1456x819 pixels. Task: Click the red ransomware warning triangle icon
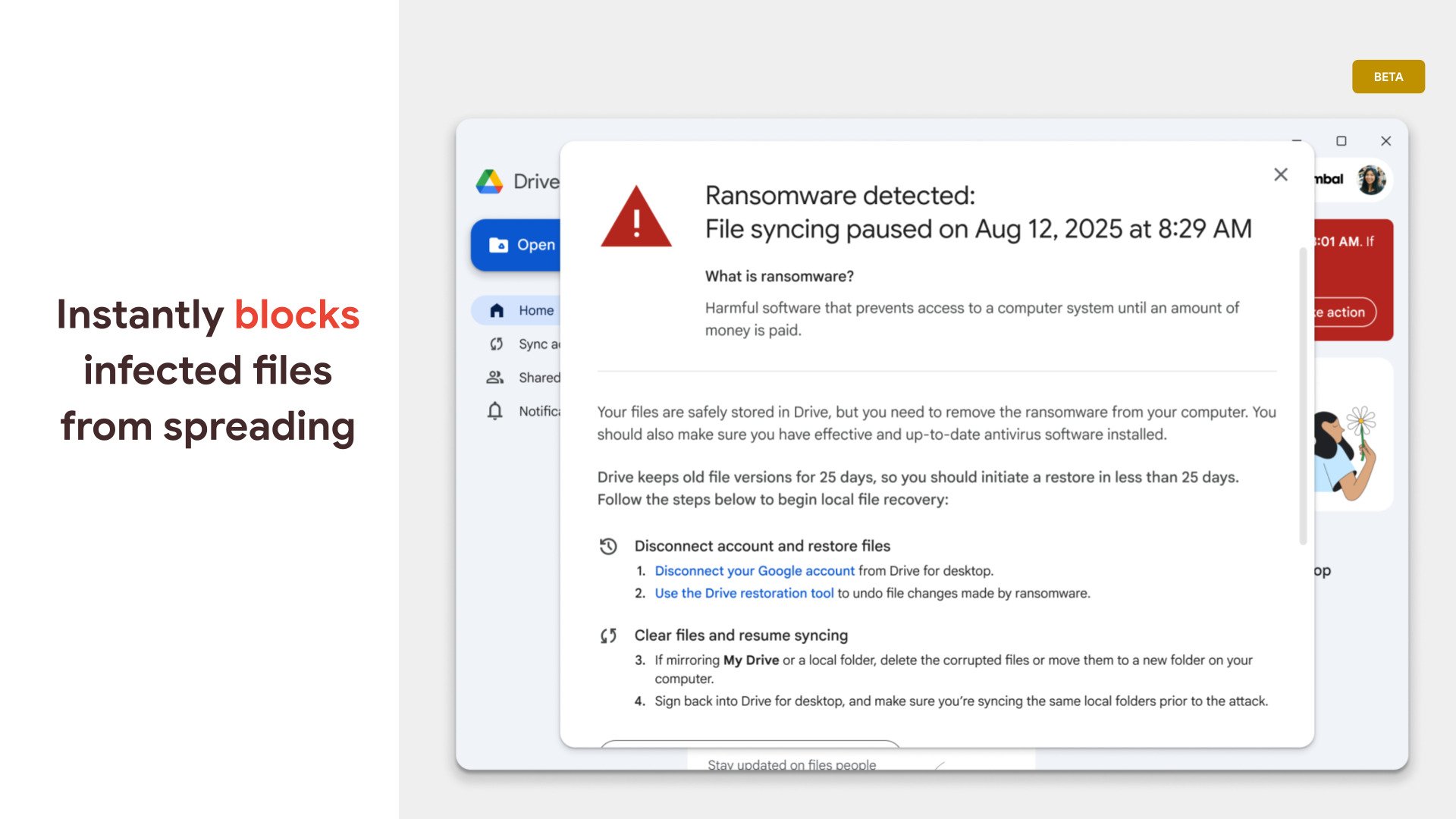(637, 221)
